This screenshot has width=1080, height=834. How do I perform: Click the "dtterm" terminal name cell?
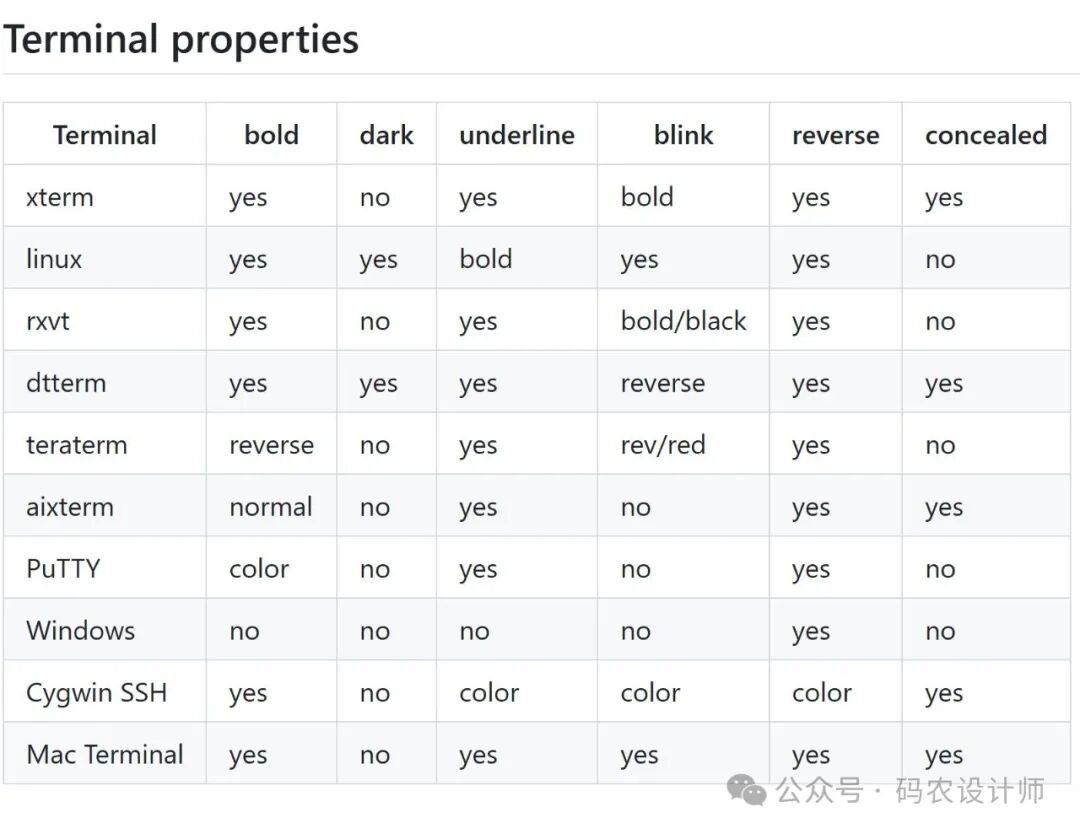tap(66, 383)
